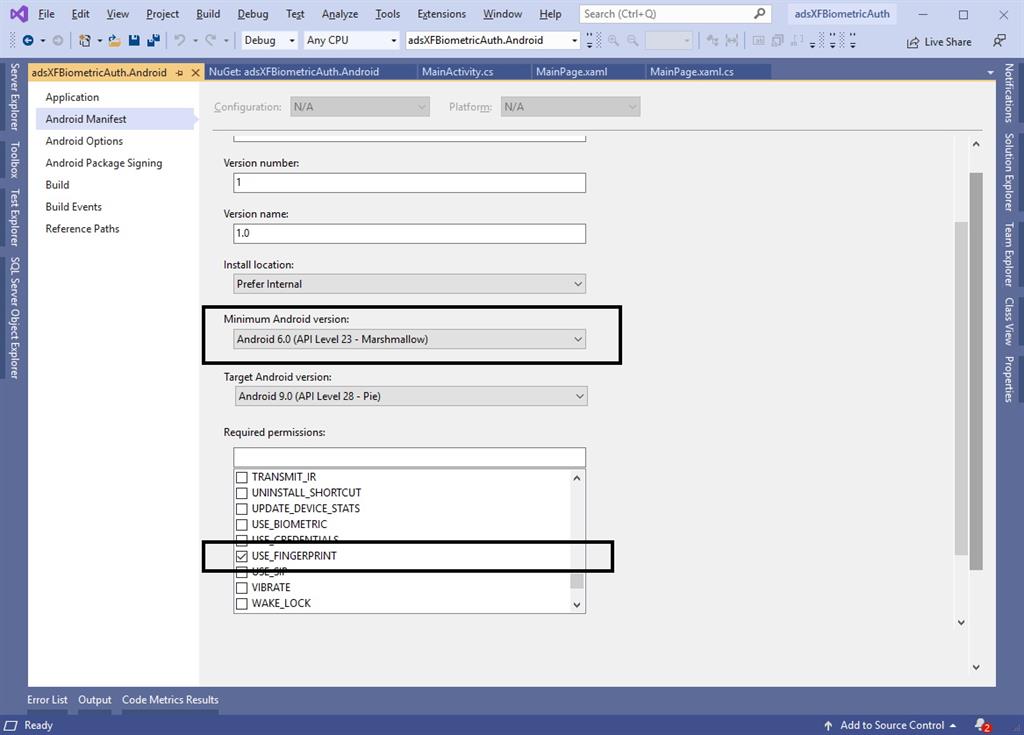Screen dimensions: 1024x735
Task: Click the Live Share icon
Action: pos(913,42)
